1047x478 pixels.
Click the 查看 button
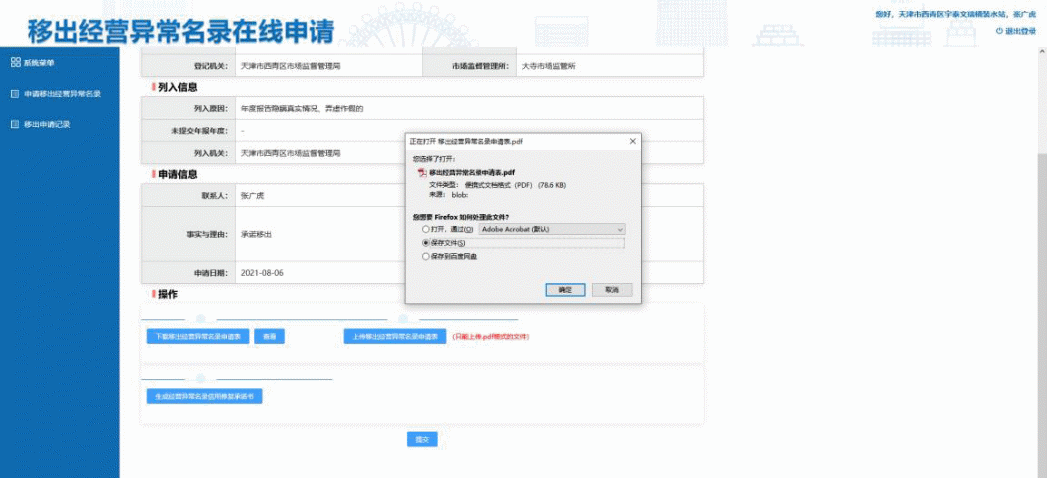269,337
